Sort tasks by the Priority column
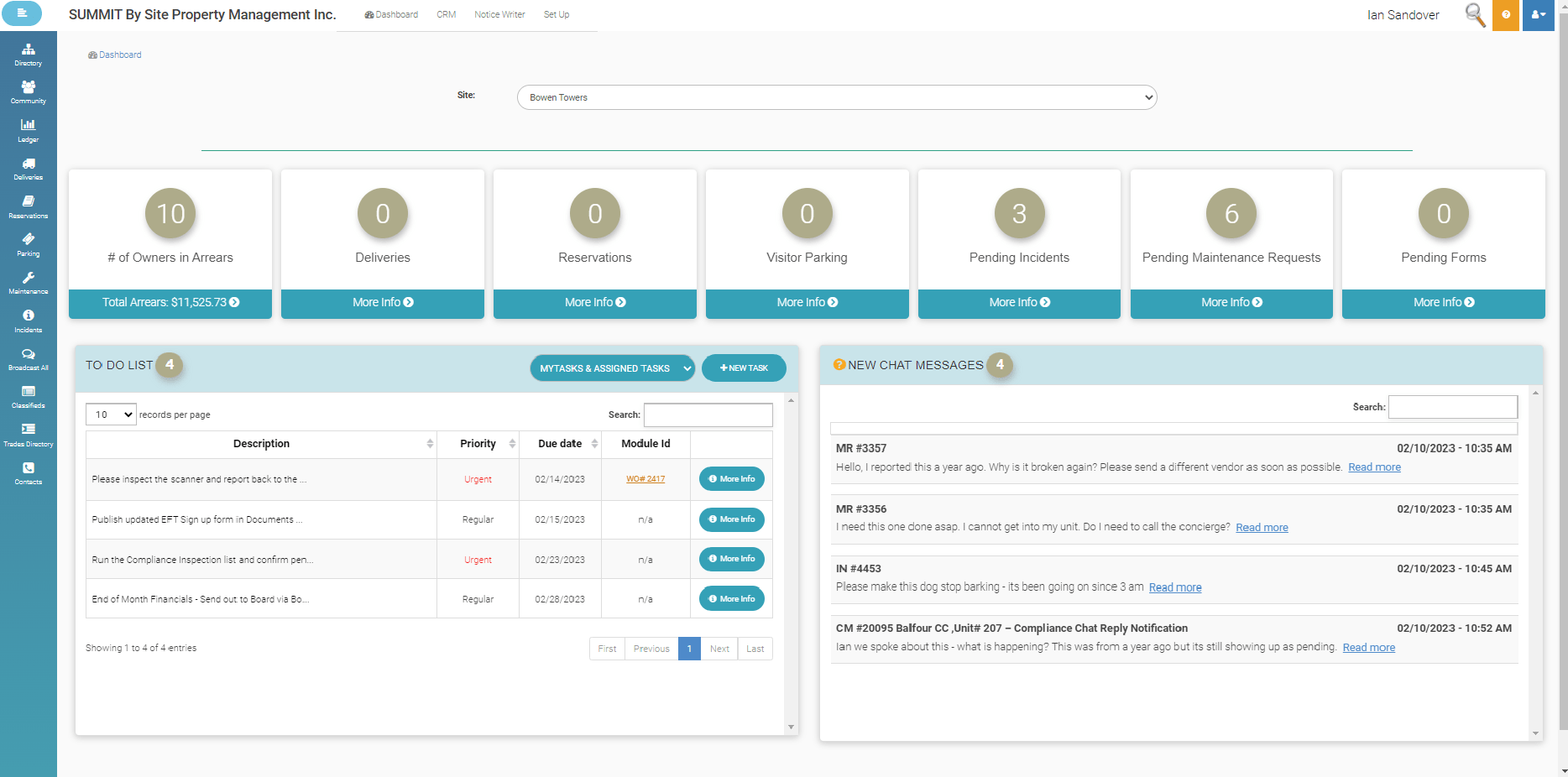This screenshot has width=1568, height=777. 478,444
